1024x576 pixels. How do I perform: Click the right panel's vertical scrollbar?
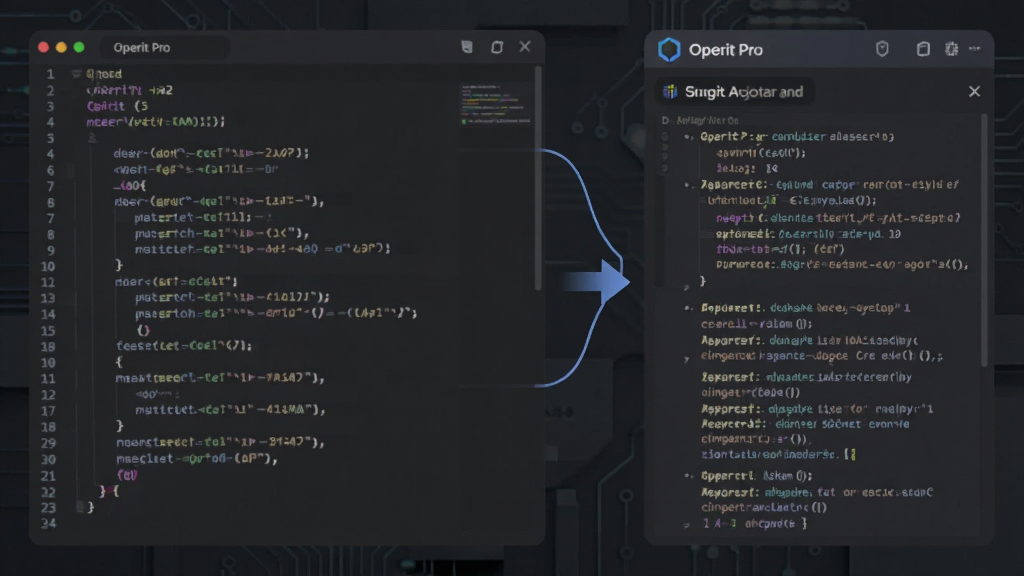click(x=984, y=240)
